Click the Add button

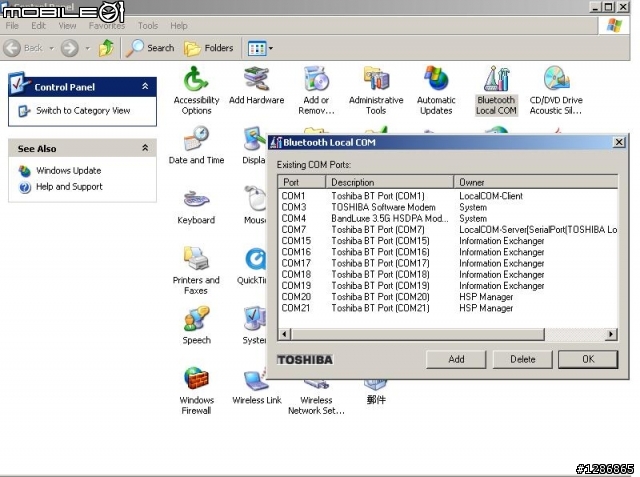tap(456, 359)
